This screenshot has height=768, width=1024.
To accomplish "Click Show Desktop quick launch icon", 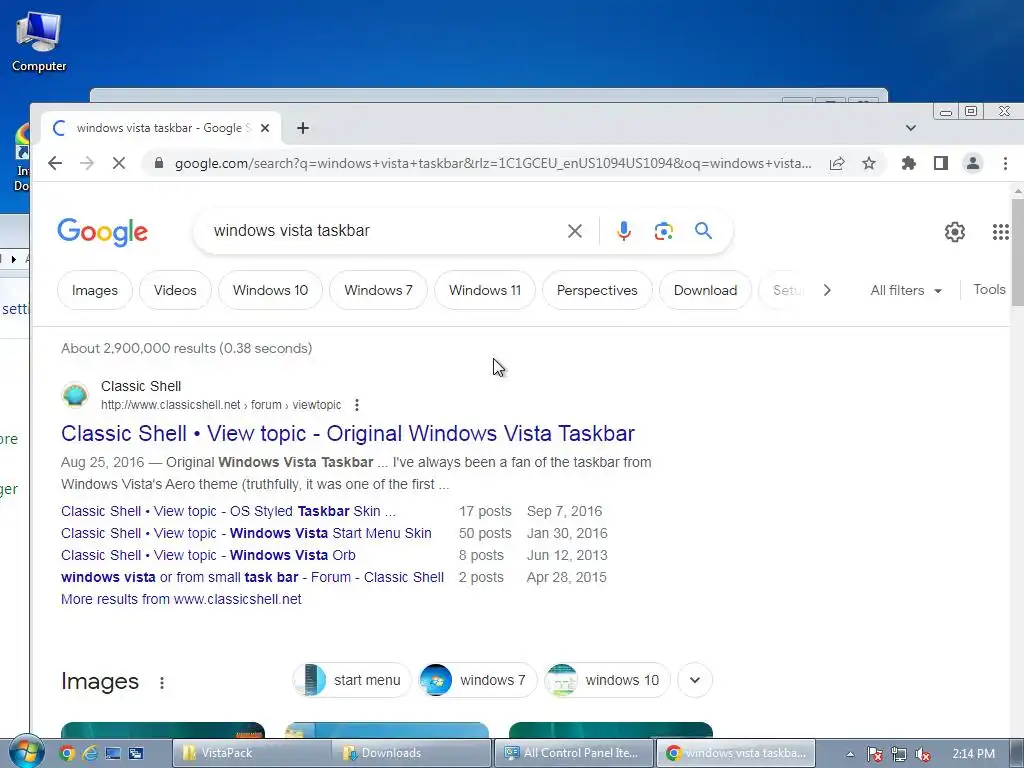I will pyautogui.click(x=113, y=753).
